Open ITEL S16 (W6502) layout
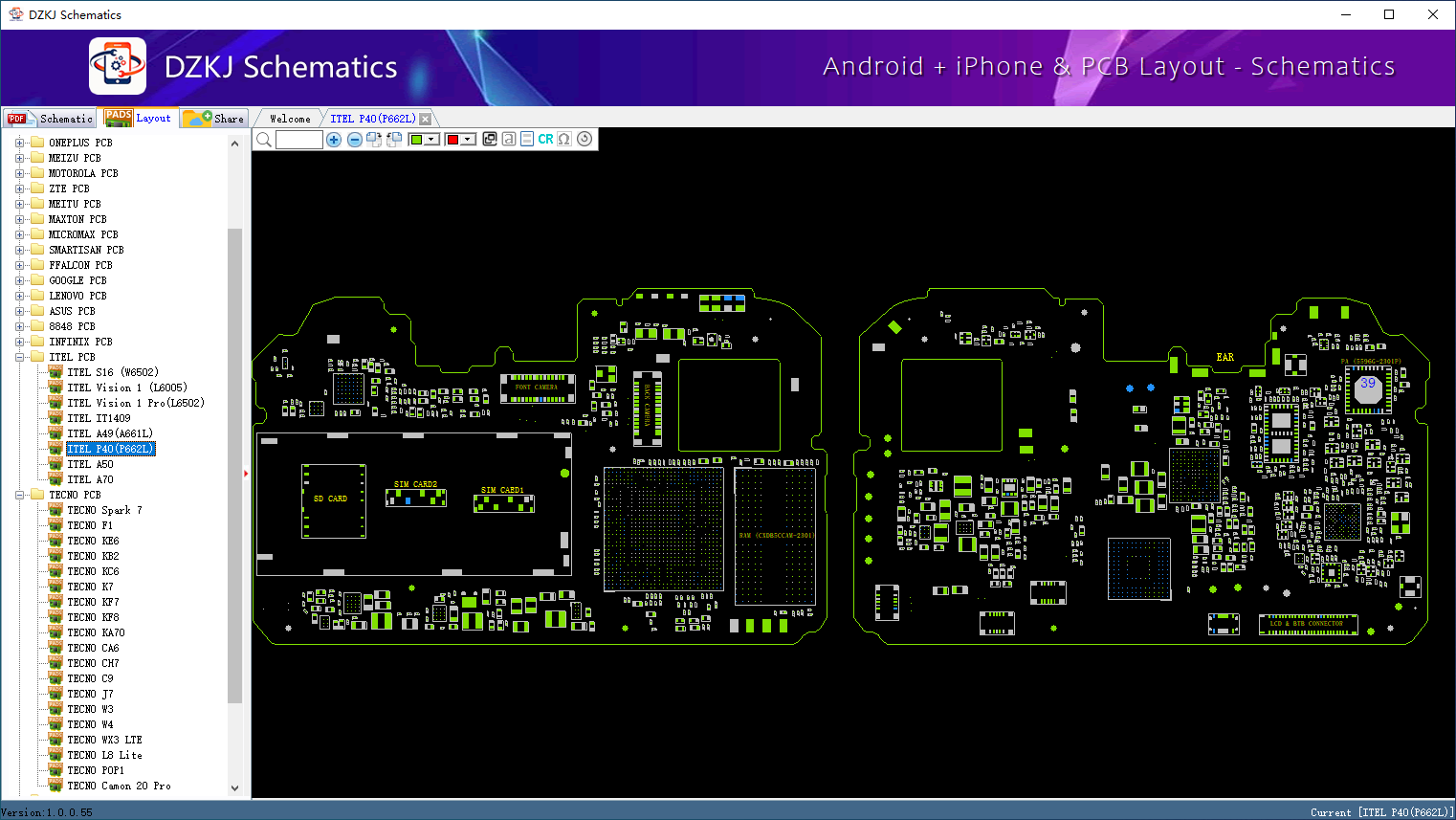The width and height of the screenshot is (1456, 820). click(113, 372)
